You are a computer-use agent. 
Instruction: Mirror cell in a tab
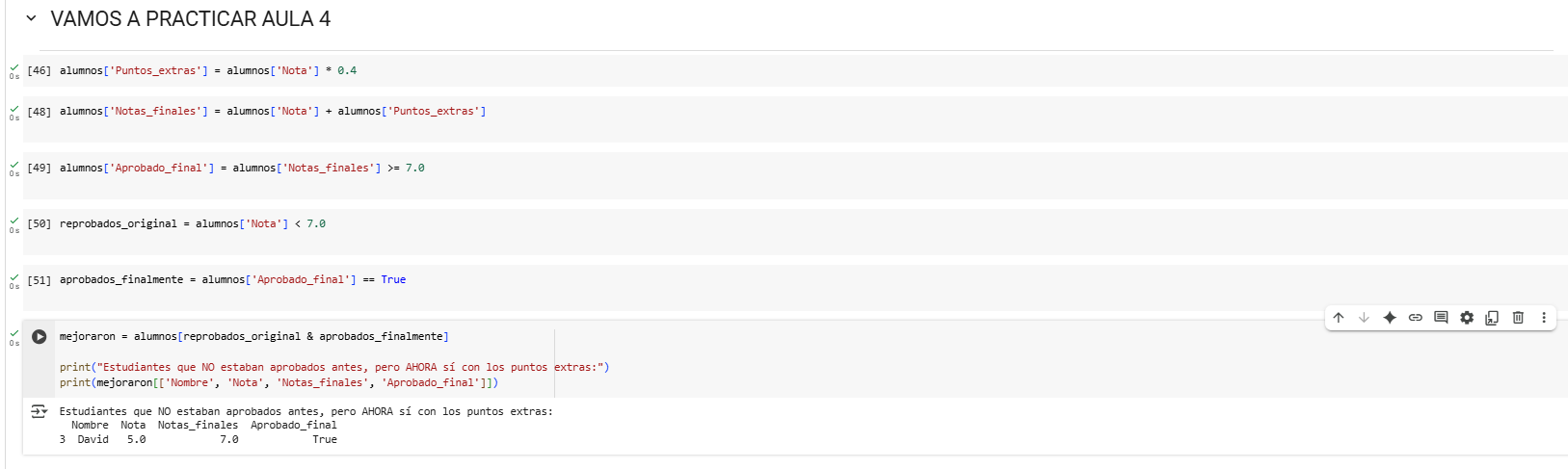1492,318
